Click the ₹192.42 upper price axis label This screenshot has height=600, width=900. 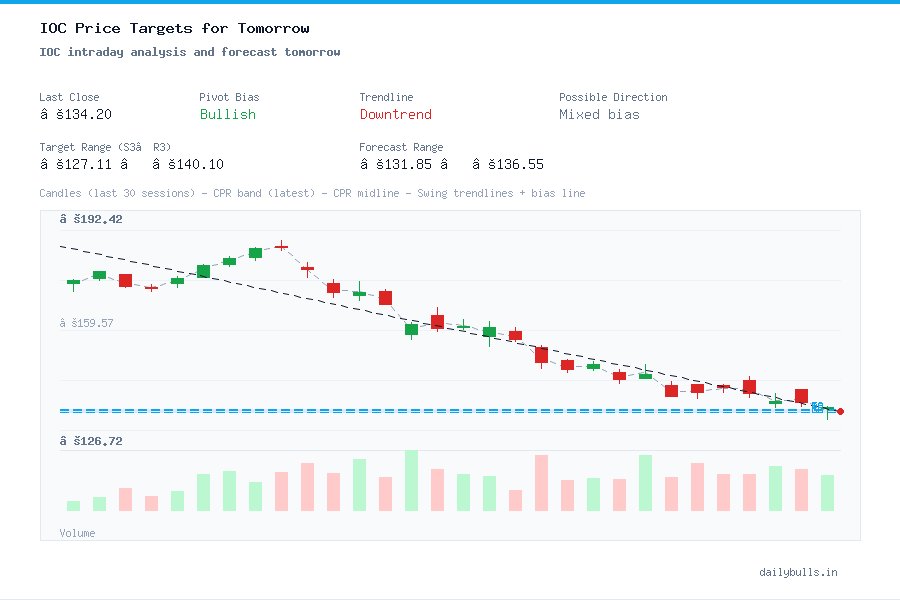(x=93, y=218)
